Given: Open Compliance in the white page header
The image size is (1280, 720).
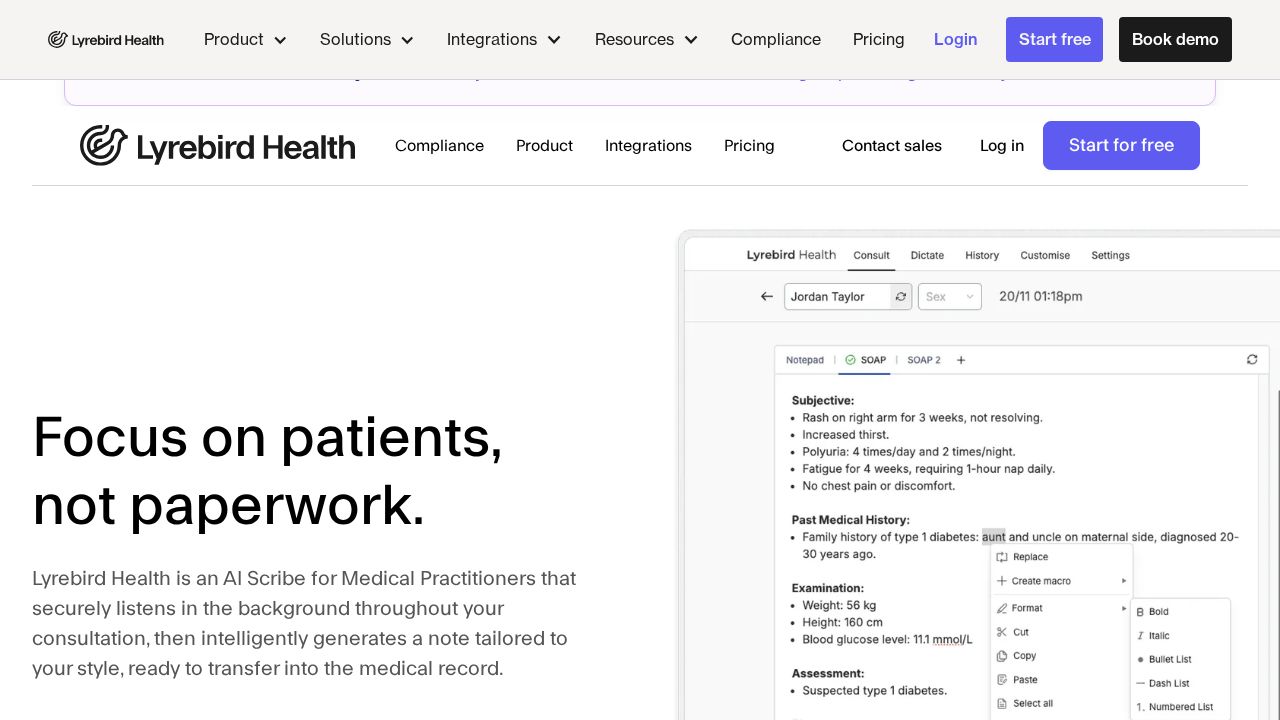Looking at the screenshot, I should 439,146.
